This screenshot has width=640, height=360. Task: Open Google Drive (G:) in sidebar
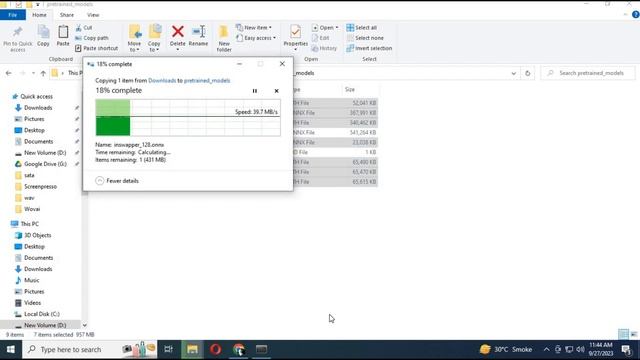[x=45, y=164]
